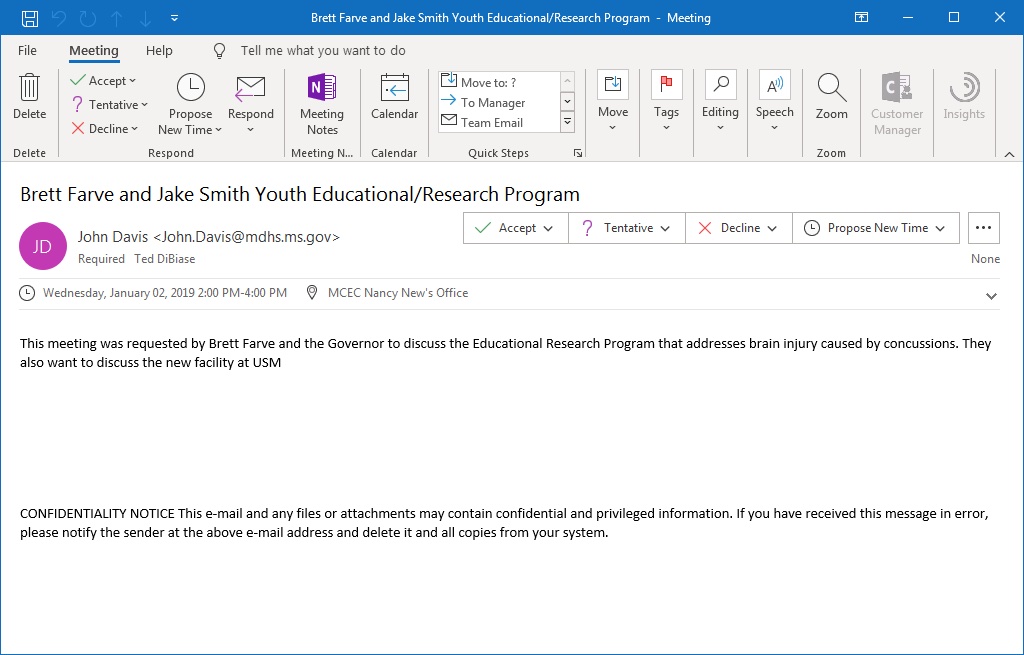Switch to the Help tab
1024x655 pixels.
[159, 50]
